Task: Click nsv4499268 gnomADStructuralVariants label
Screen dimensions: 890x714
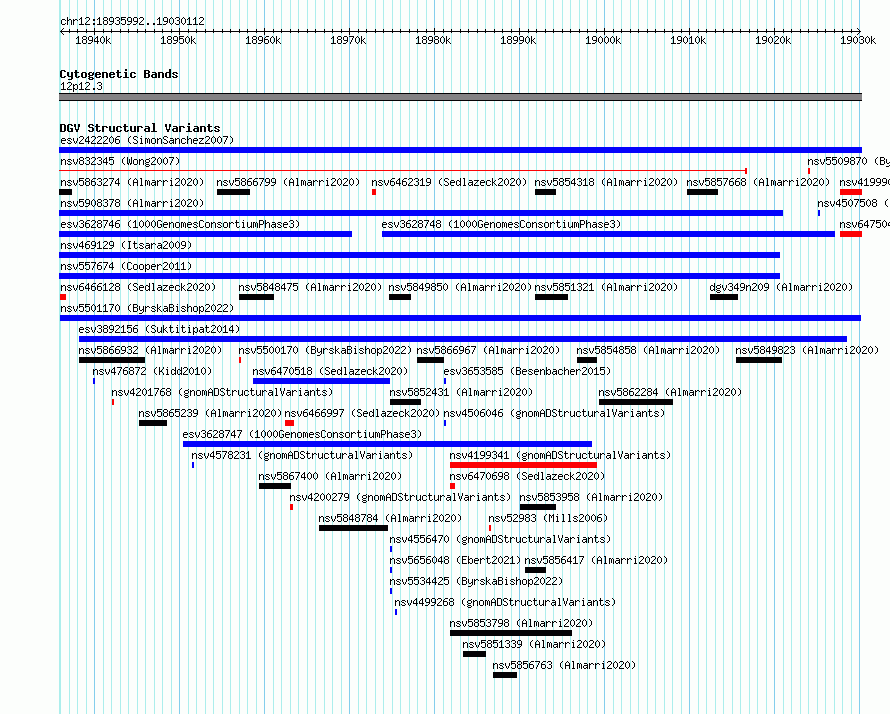Action: pyautogui.click(x=505, y=602)
